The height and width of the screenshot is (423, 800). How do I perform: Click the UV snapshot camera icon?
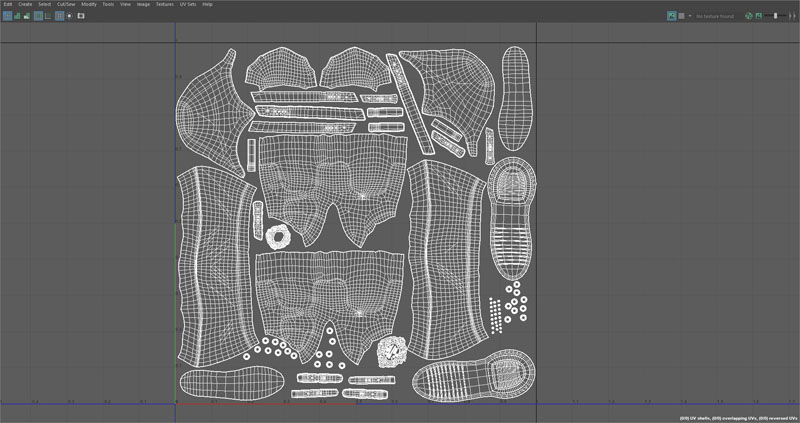point(79,16)
